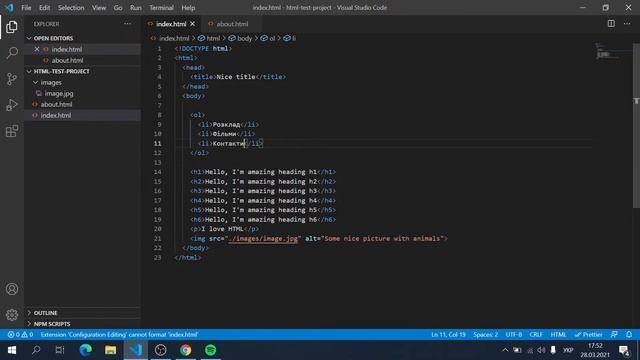Open the Run menu

[x=136, y=8]
